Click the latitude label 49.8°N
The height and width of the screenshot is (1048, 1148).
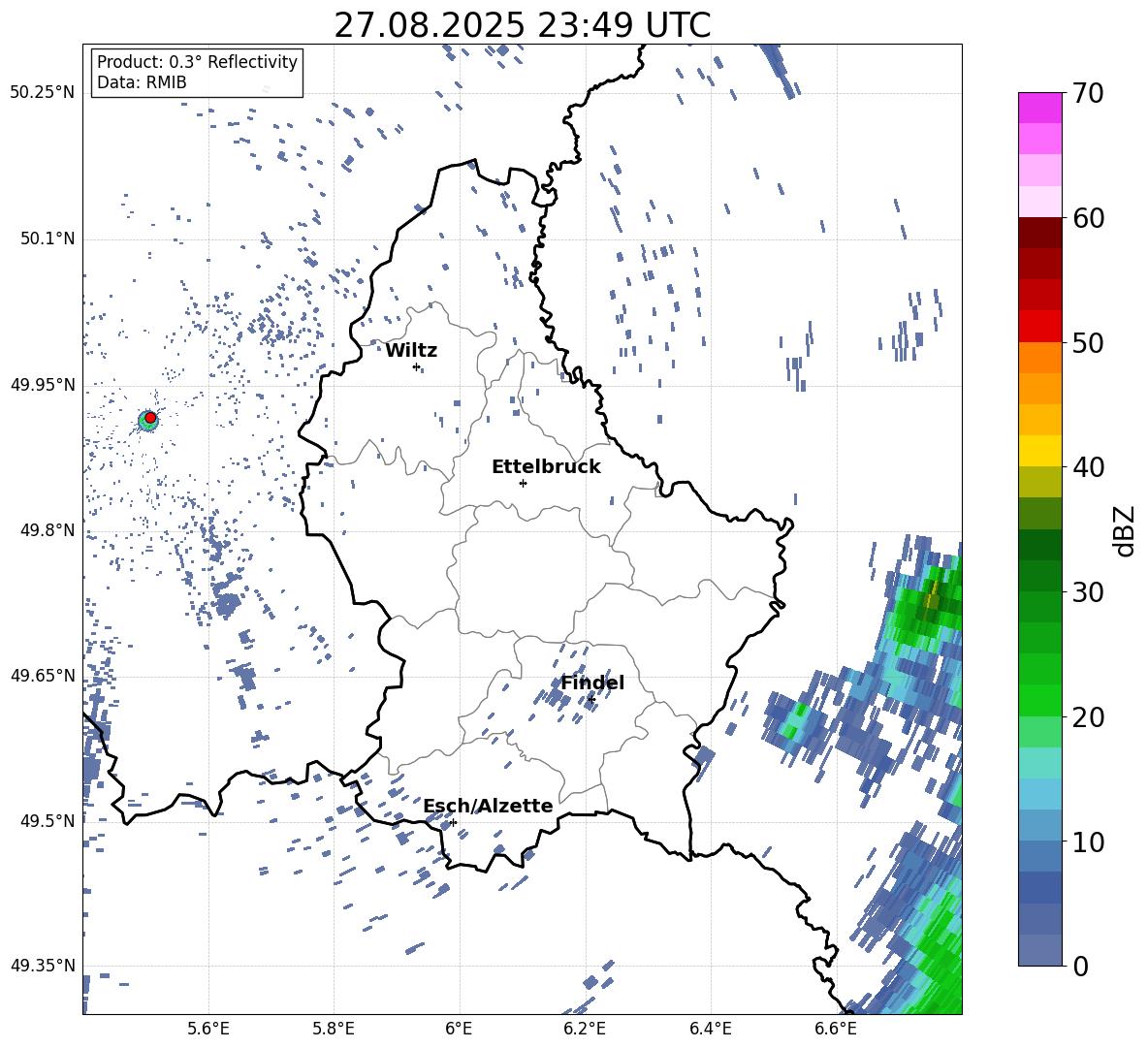[x=48, y=530]
